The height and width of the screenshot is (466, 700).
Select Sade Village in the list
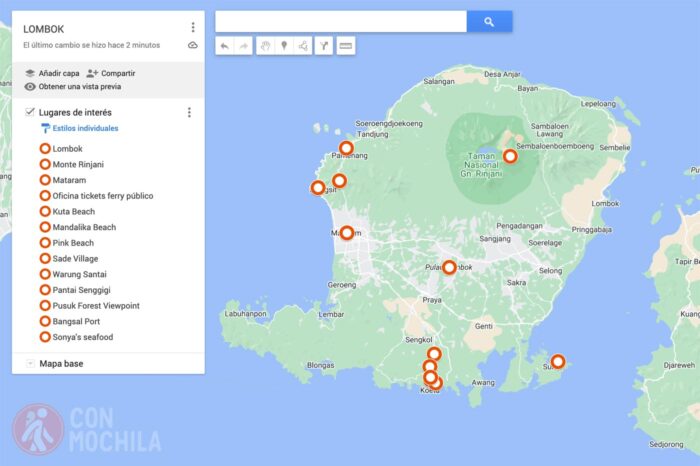click(x=69, y=258)
